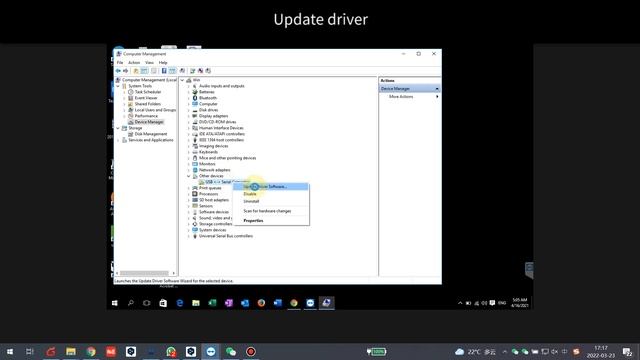Expand the Display adapters category arrow
The width and height of the screenshot is (640, 360).
[189, 116]
